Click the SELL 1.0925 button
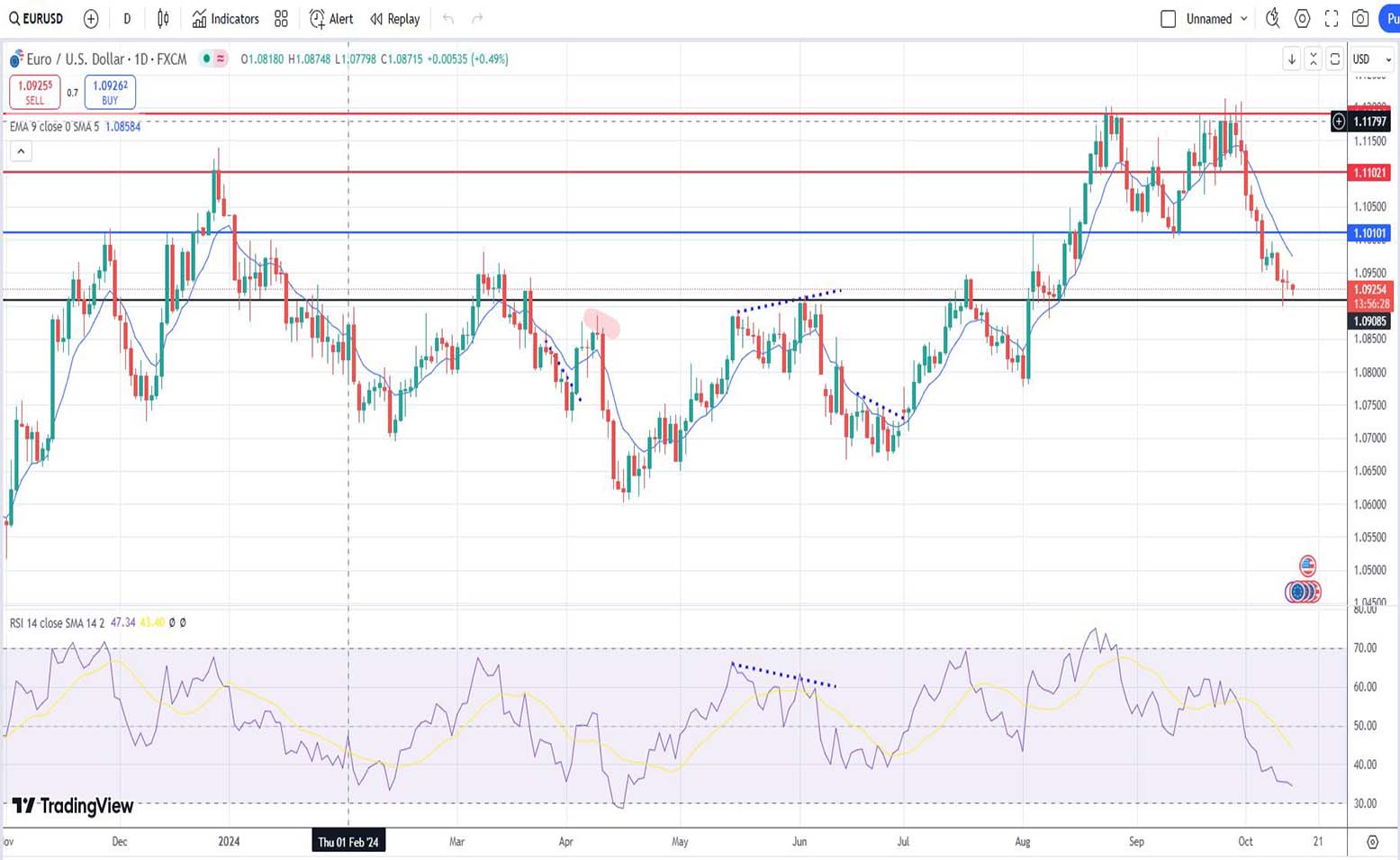The image size is (1400, 860). click(x=35, y=92)
